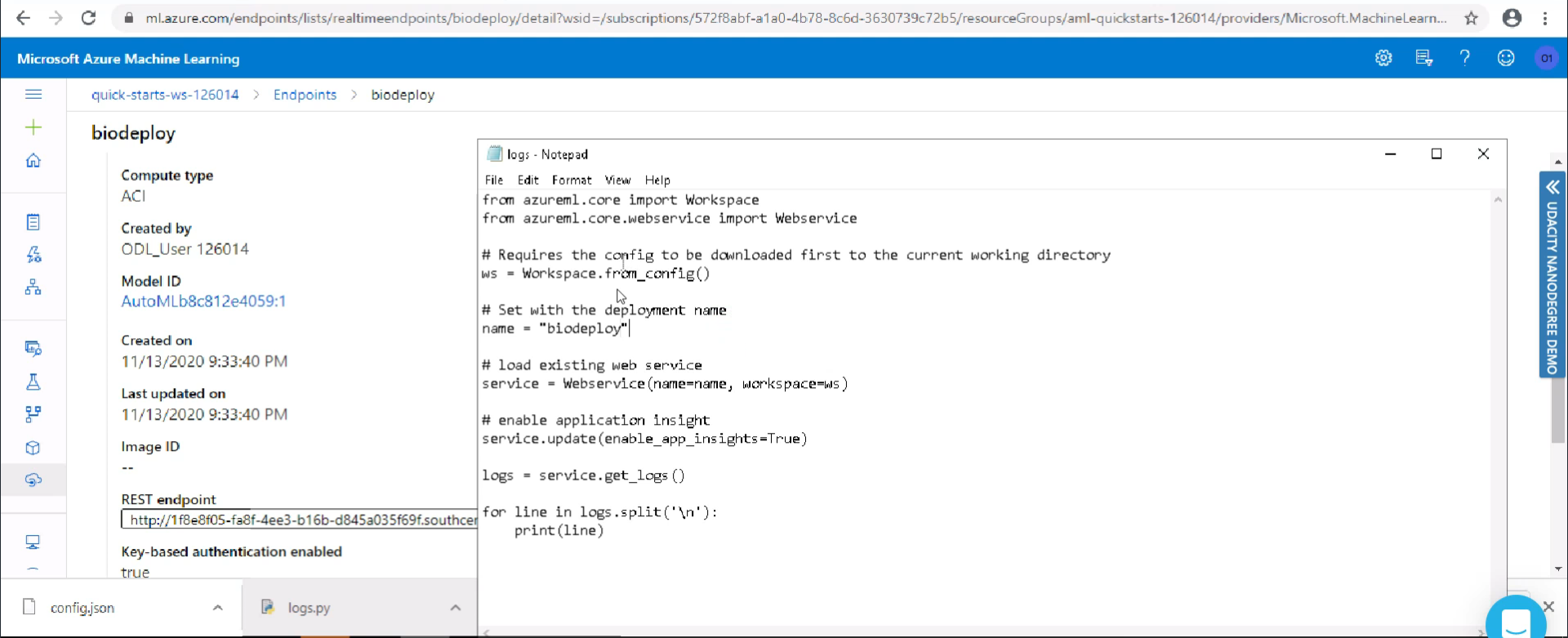Click the print(line) text in Notepad
1568x638 pixels.
click(x=559, y=530)
